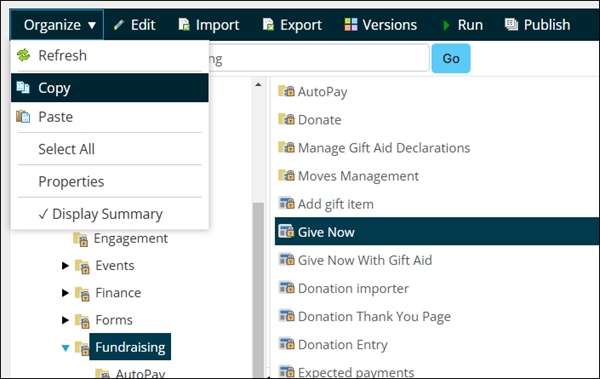Viewport: 600px width, 379px height.
Task: Open the Organize dropdown menu
Action: click(57, 25)
